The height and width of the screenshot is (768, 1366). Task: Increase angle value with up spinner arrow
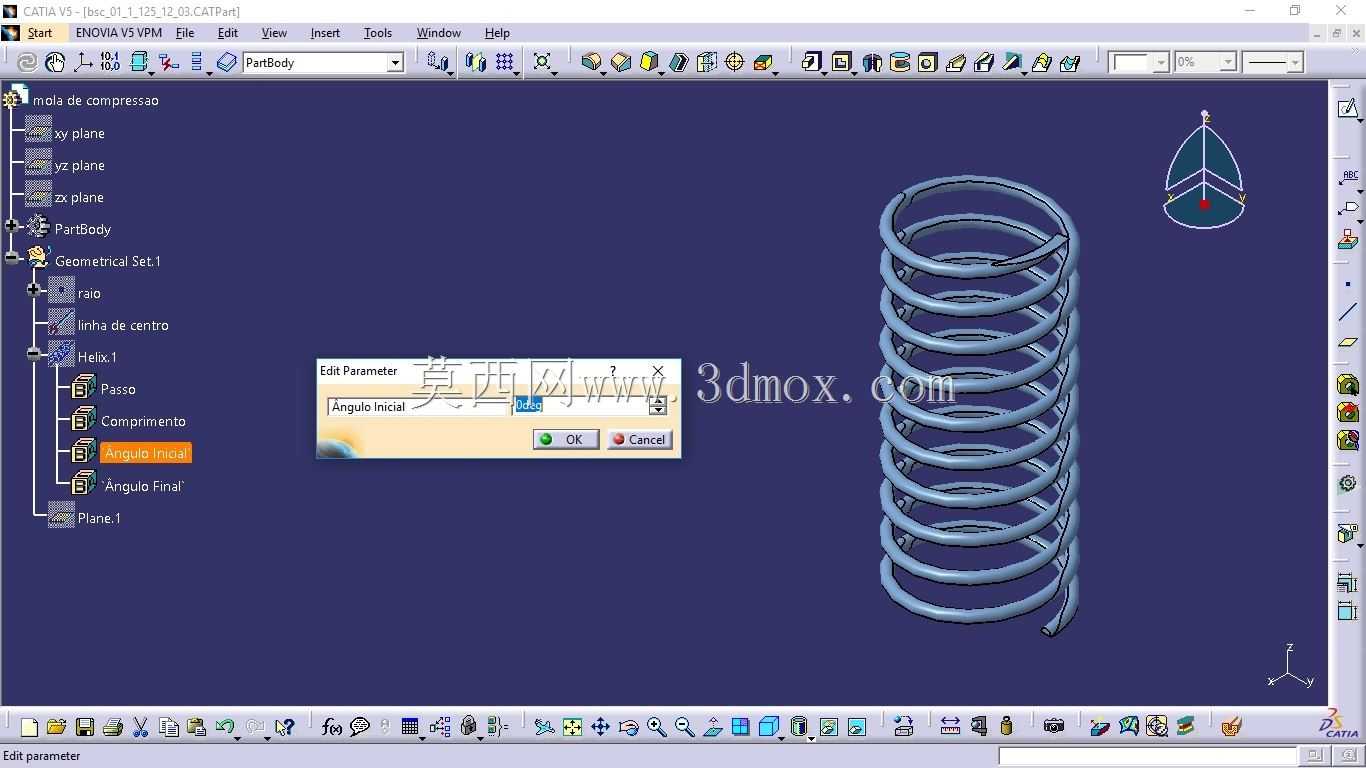click(x=658, y=401)
